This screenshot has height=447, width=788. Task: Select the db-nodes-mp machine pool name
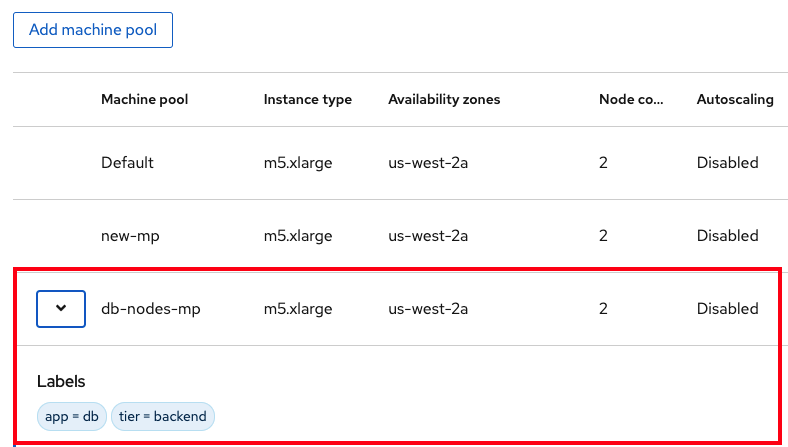(151, 309)
